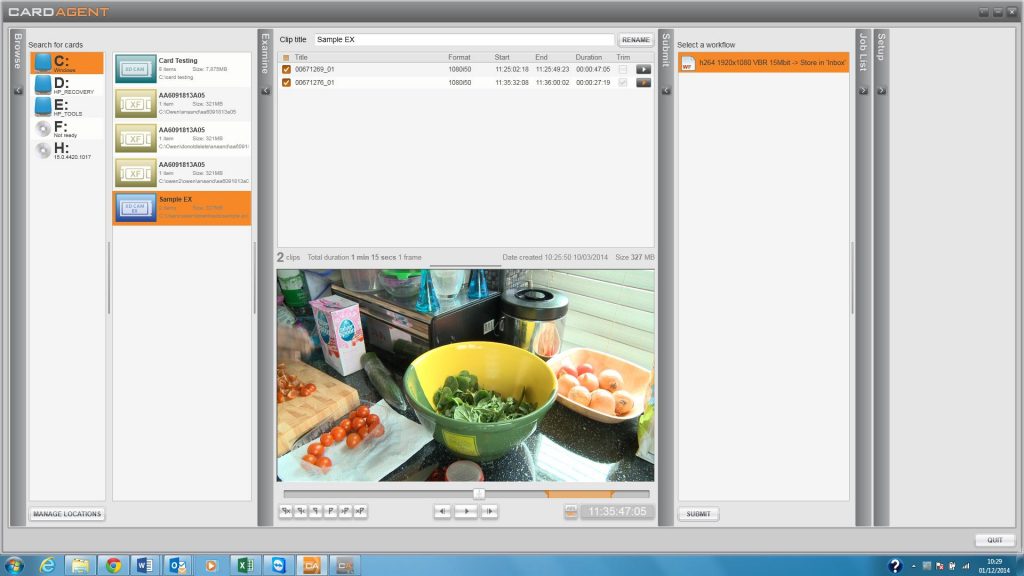Open the Card Testing XDCAM card
The width and height of the screenshot is (1024, 576).
pyautogui.click(x=182, y=69)
